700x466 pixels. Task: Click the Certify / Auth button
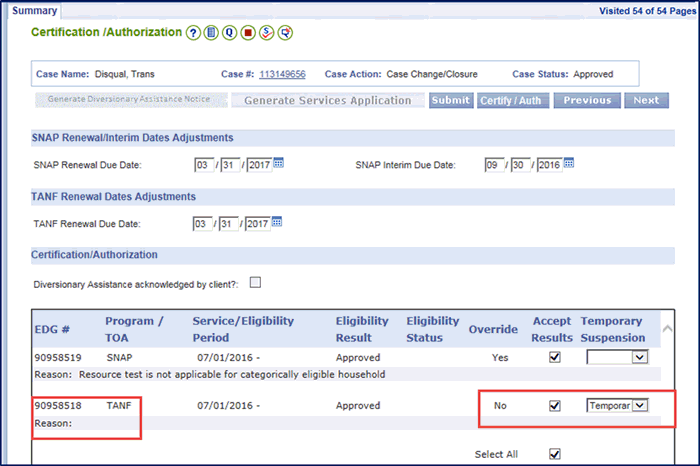click(x=512, y=100)
